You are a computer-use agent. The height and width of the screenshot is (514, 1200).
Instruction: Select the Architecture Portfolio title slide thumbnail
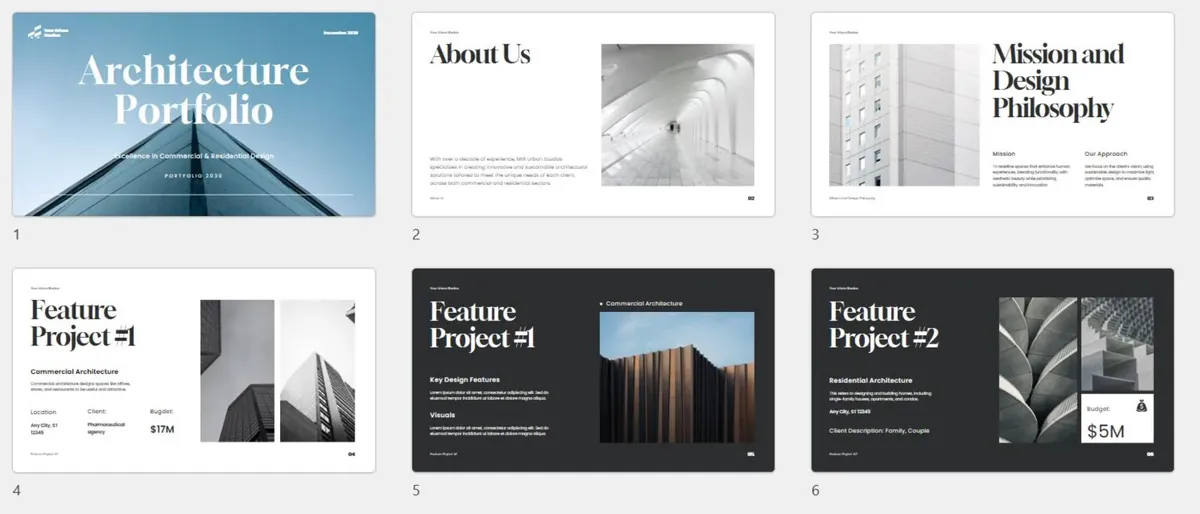[194, 114]
